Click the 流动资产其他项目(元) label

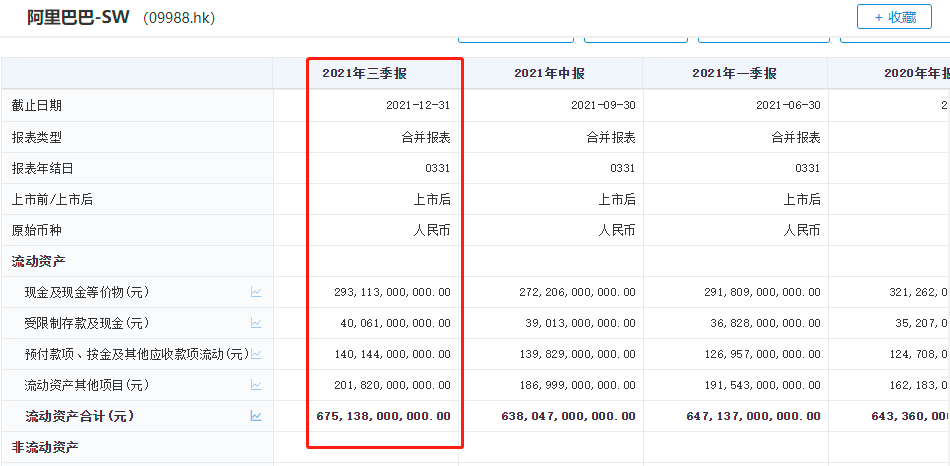point(87,385)
